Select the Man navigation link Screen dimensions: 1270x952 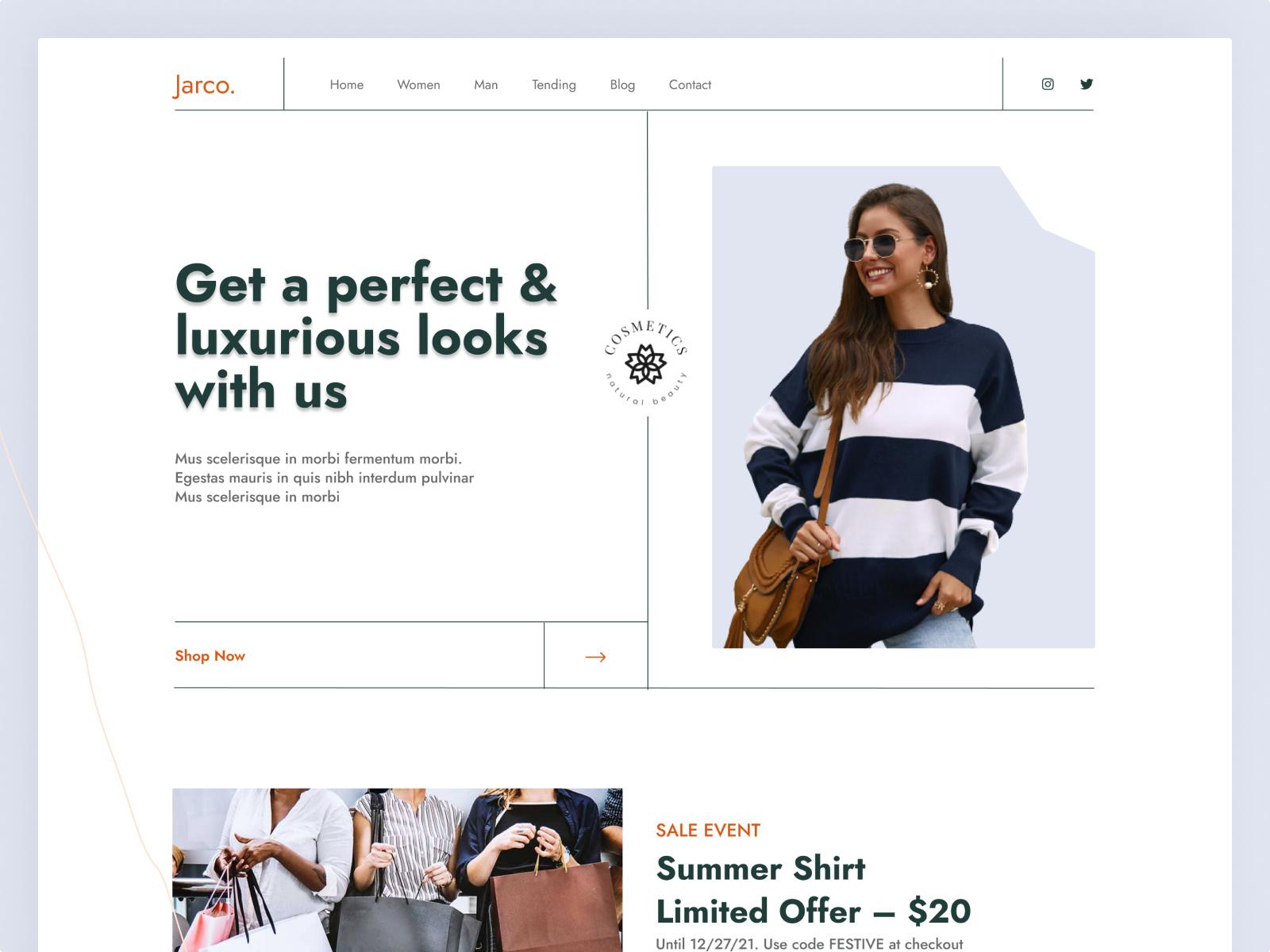[x=486, y=85]
